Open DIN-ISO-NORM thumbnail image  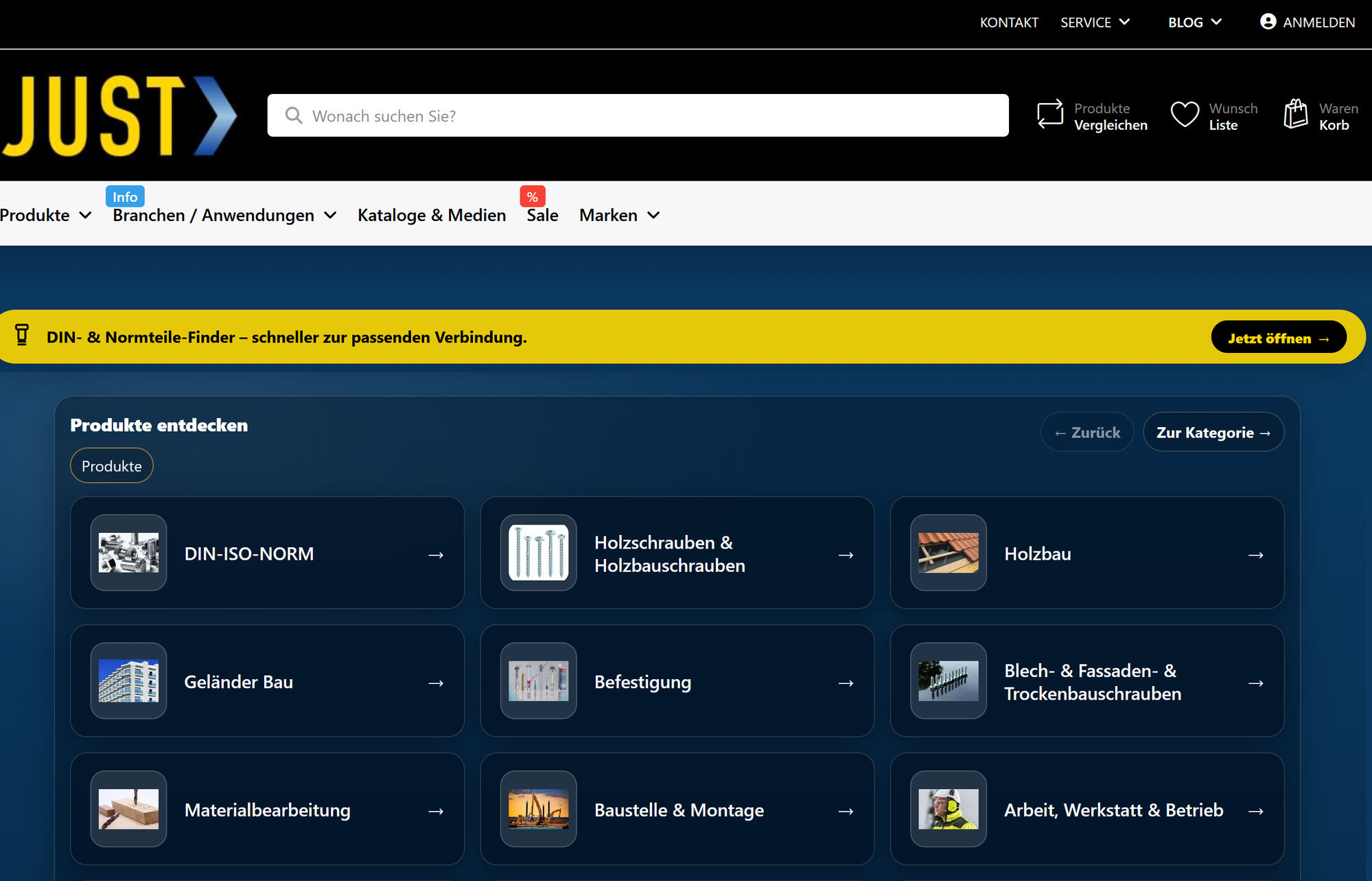(128, 553)
